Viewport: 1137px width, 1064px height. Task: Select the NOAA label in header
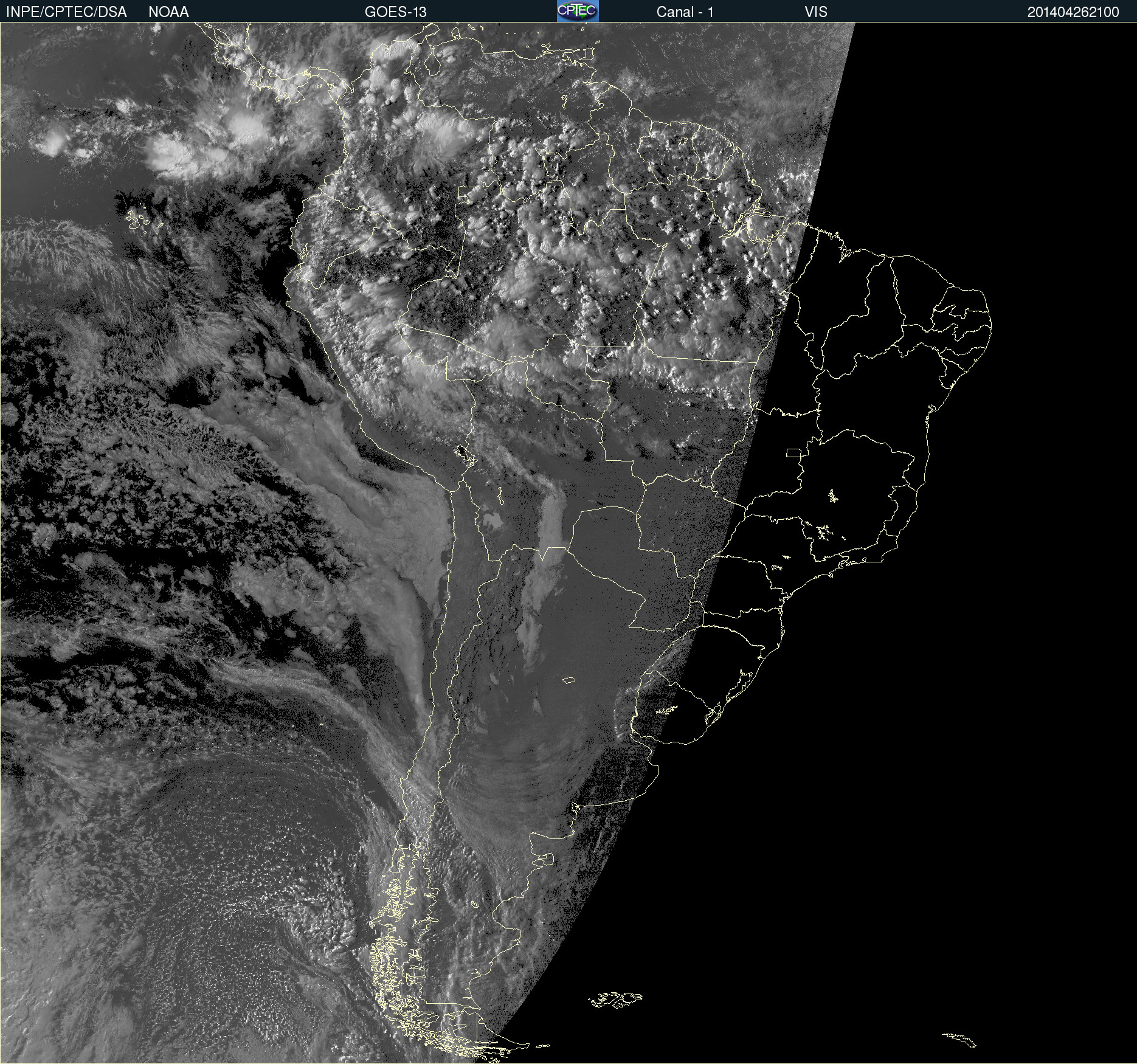click(x=168, y=12)
